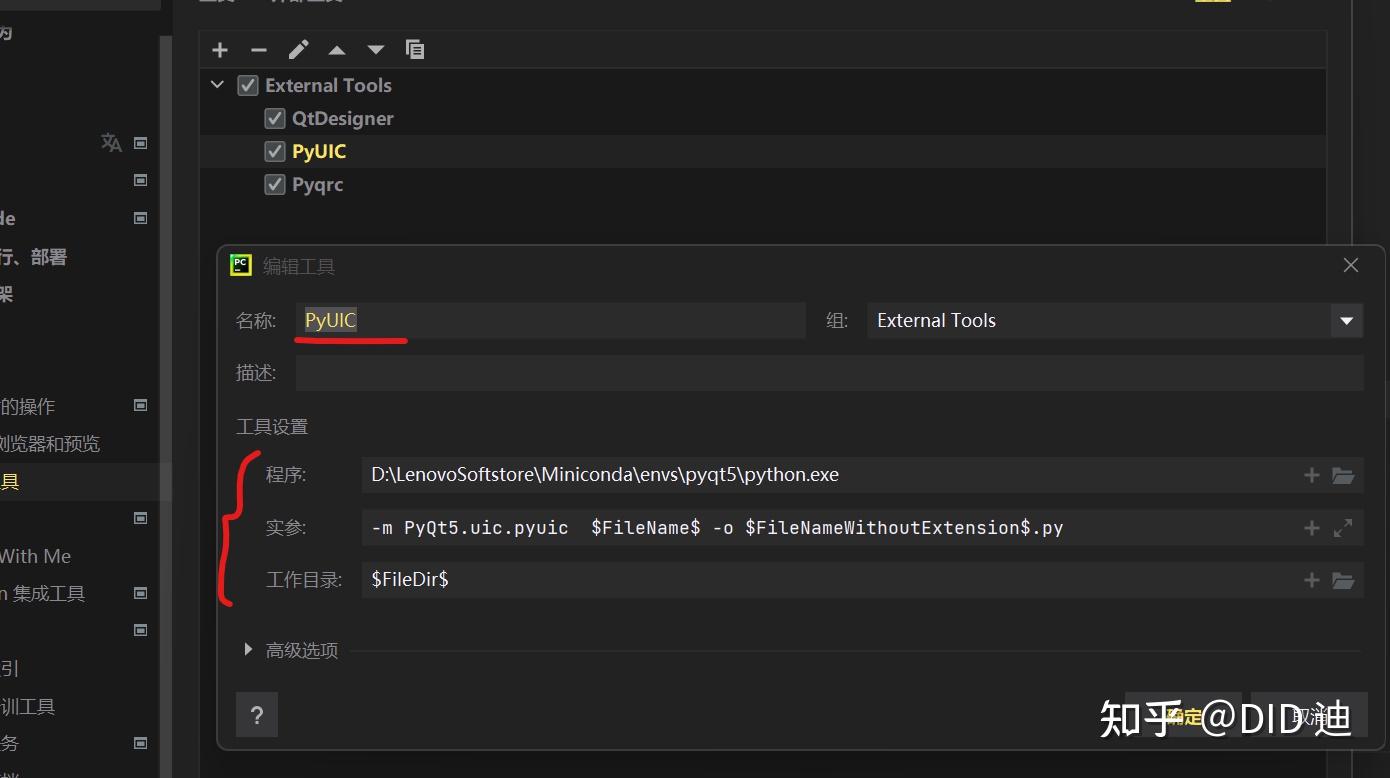Click the copy tool icon
This screenshot has width=1390, height=778.
[415, 50]
